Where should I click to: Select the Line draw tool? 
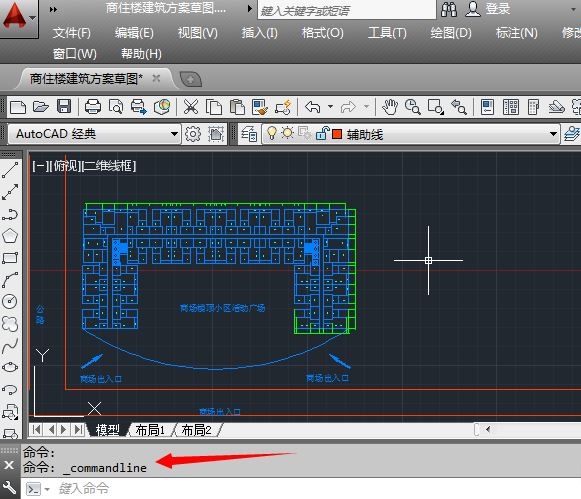tap(10, 170)
